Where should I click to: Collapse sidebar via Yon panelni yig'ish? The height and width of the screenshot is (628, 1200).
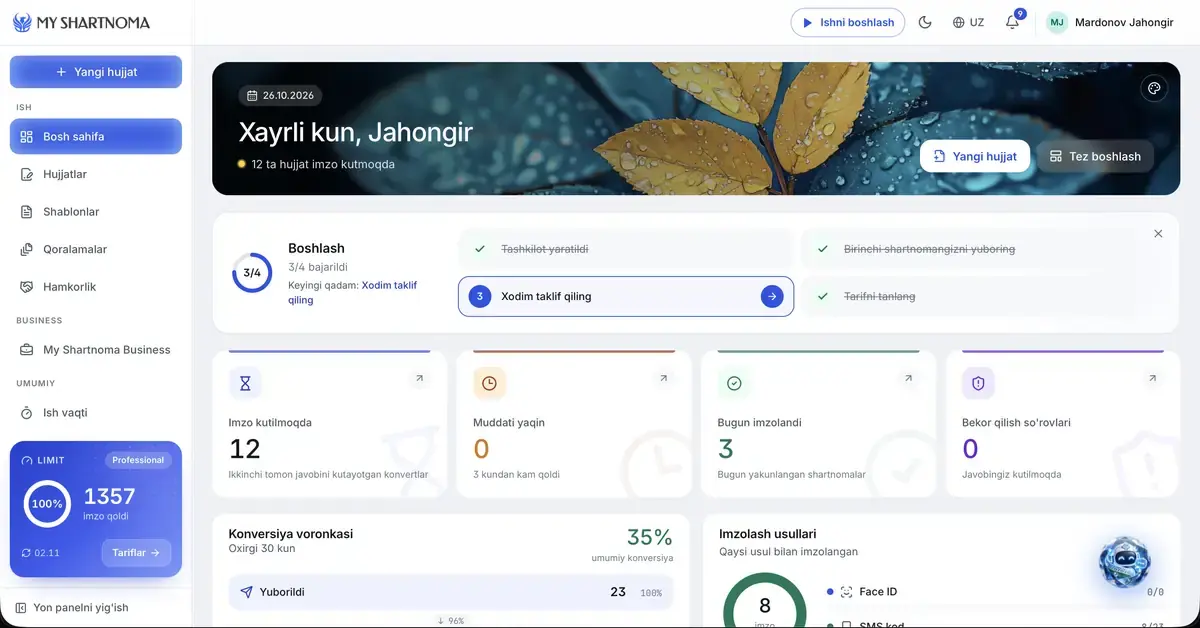(72, 607)
